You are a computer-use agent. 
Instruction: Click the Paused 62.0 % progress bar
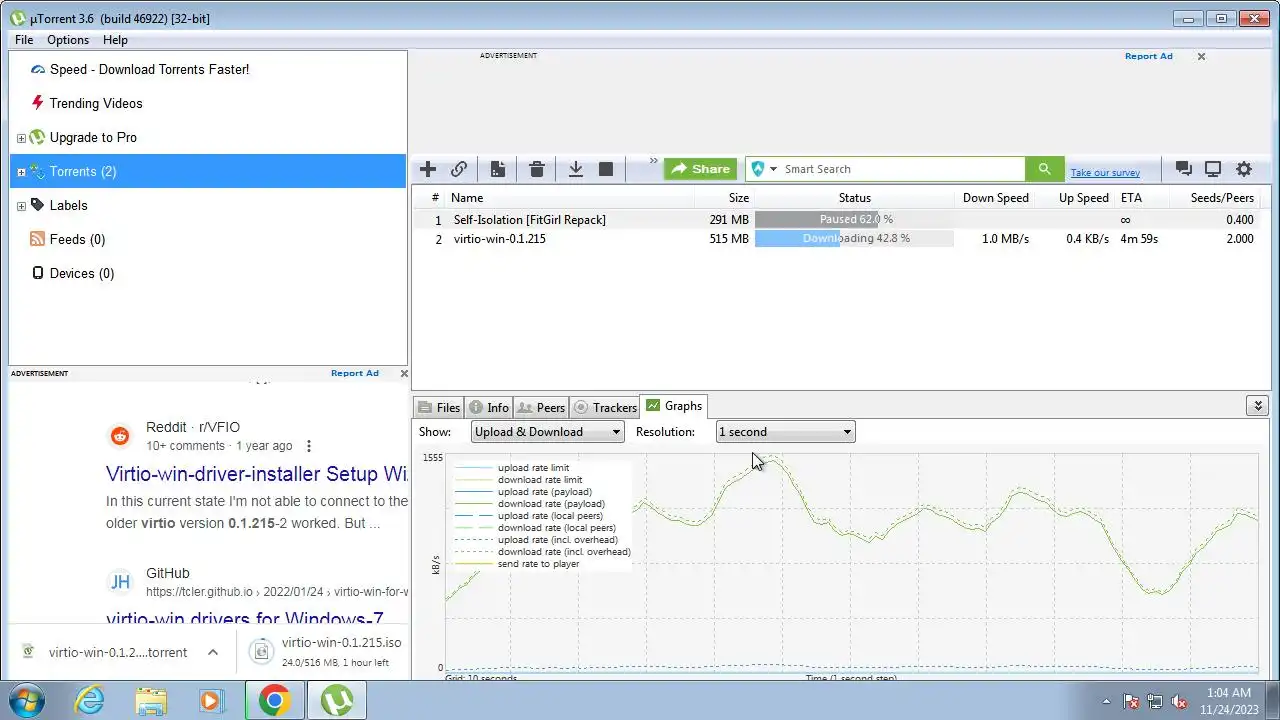(x=854, y=219)
